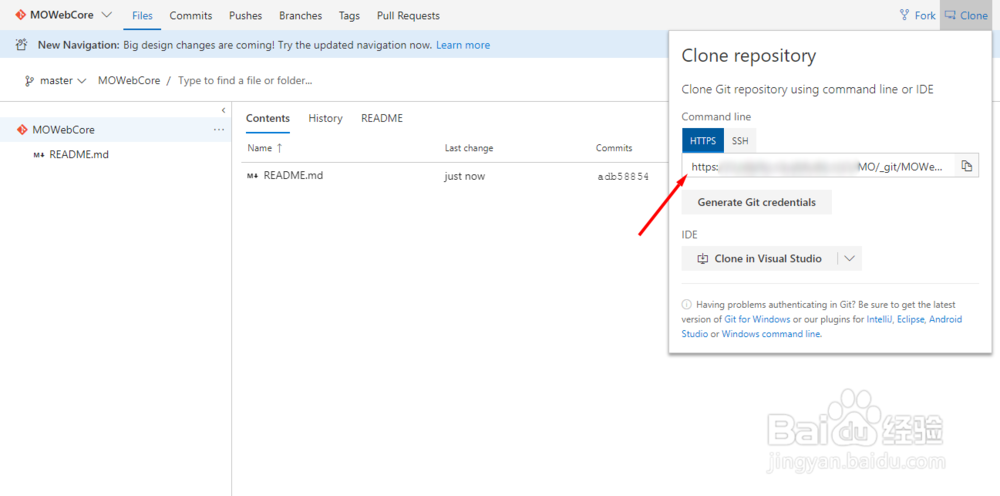Click the MOWebCore breadcrumb path

[x=129, y=81]
